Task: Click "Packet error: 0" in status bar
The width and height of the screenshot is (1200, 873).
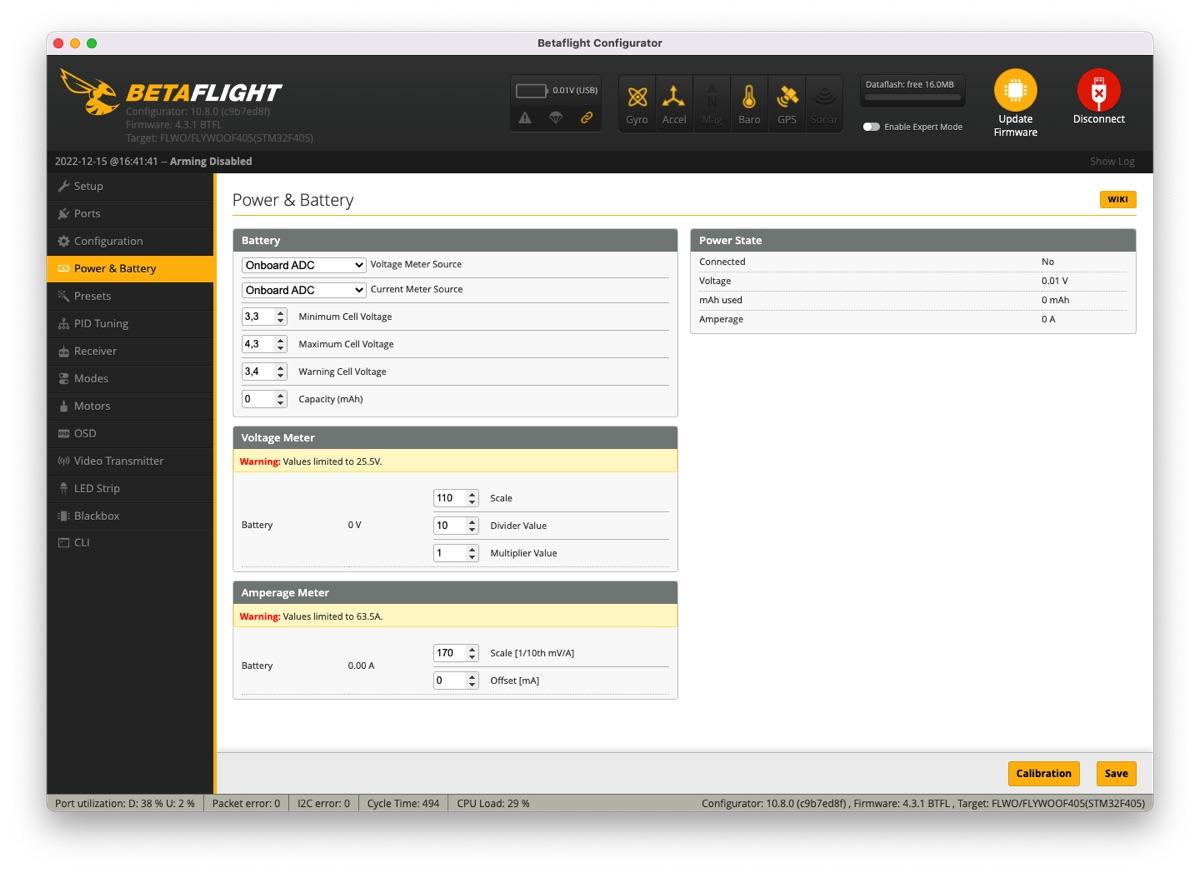Action: [x=246, y=803]
